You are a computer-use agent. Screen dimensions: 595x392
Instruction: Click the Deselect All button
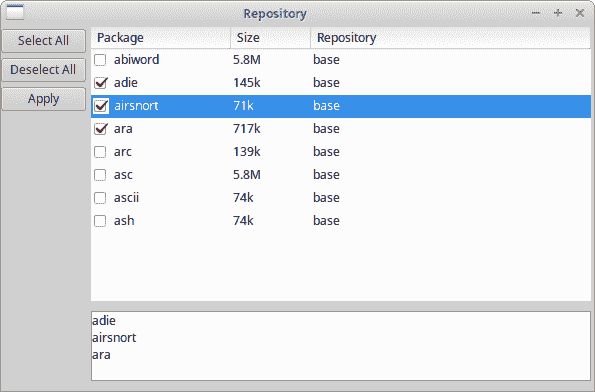44,70
